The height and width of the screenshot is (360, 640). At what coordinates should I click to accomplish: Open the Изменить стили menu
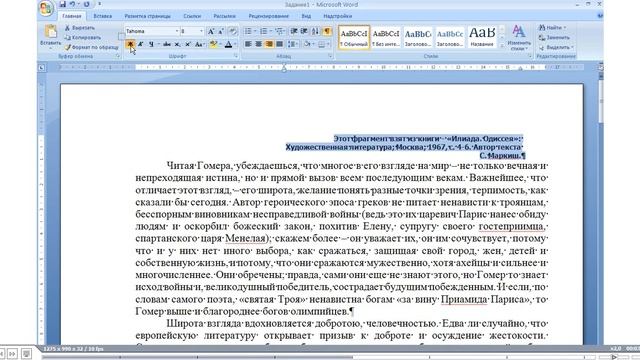click(519, 38)
